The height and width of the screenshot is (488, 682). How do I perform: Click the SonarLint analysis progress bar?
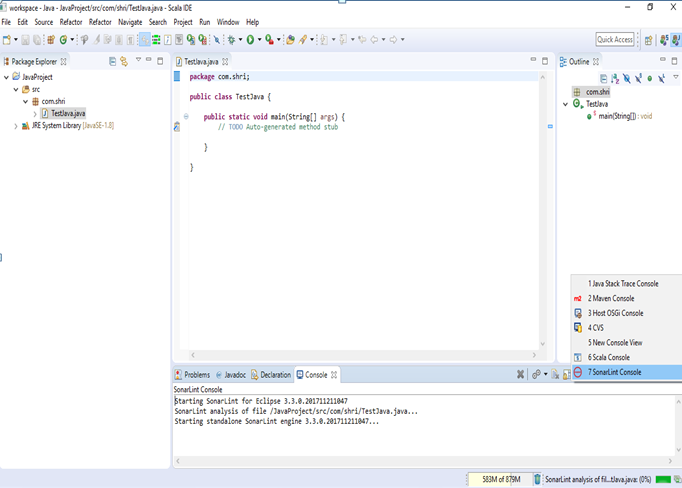[662, 479]
